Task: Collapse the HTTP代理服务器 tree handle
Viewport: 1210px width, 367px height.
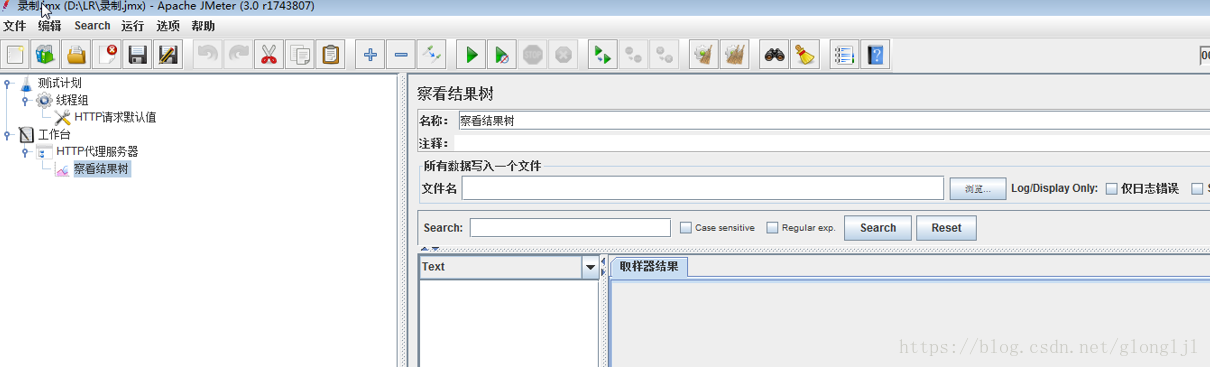Action: click(25, 152)
